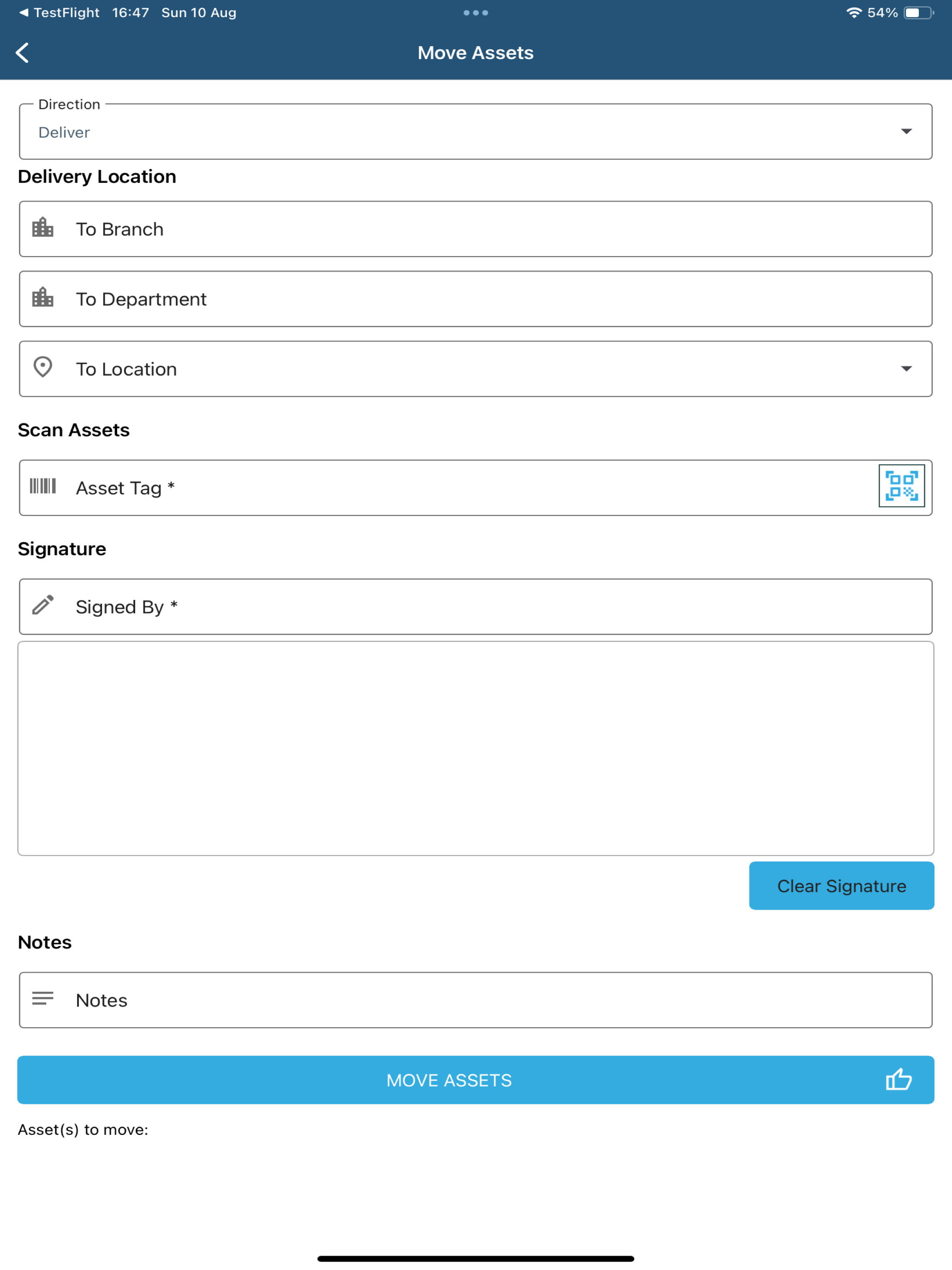Focus the To Branch input field
Screen dimensions: 952x1270
click(x=476, y=229)
